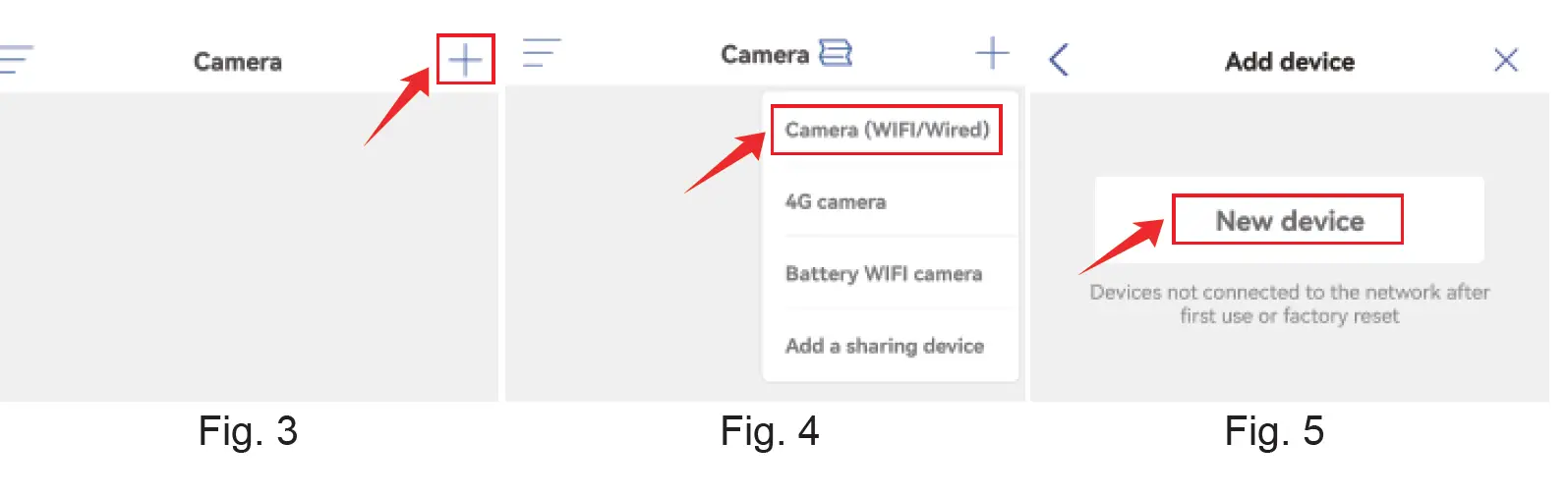Close the Add device screen with X
This screenshot has width=1568, height=497.
[x=1505, y=60]
